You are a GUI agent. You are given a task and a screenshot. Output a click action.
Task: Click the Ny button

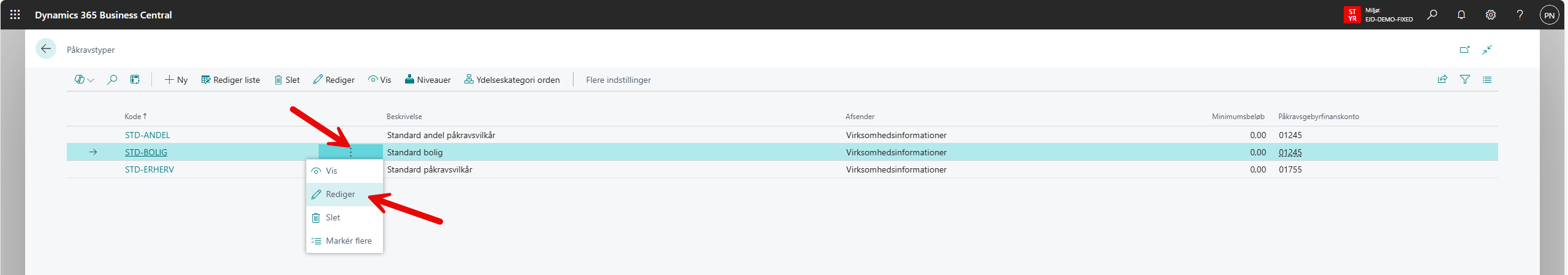[x=176, y=80]
